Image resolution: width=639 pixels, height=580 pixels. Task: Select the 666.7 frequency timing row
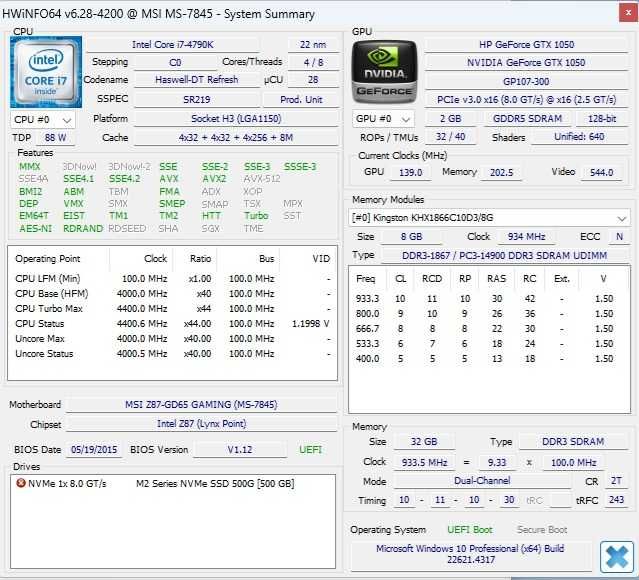tap(489, 329)
